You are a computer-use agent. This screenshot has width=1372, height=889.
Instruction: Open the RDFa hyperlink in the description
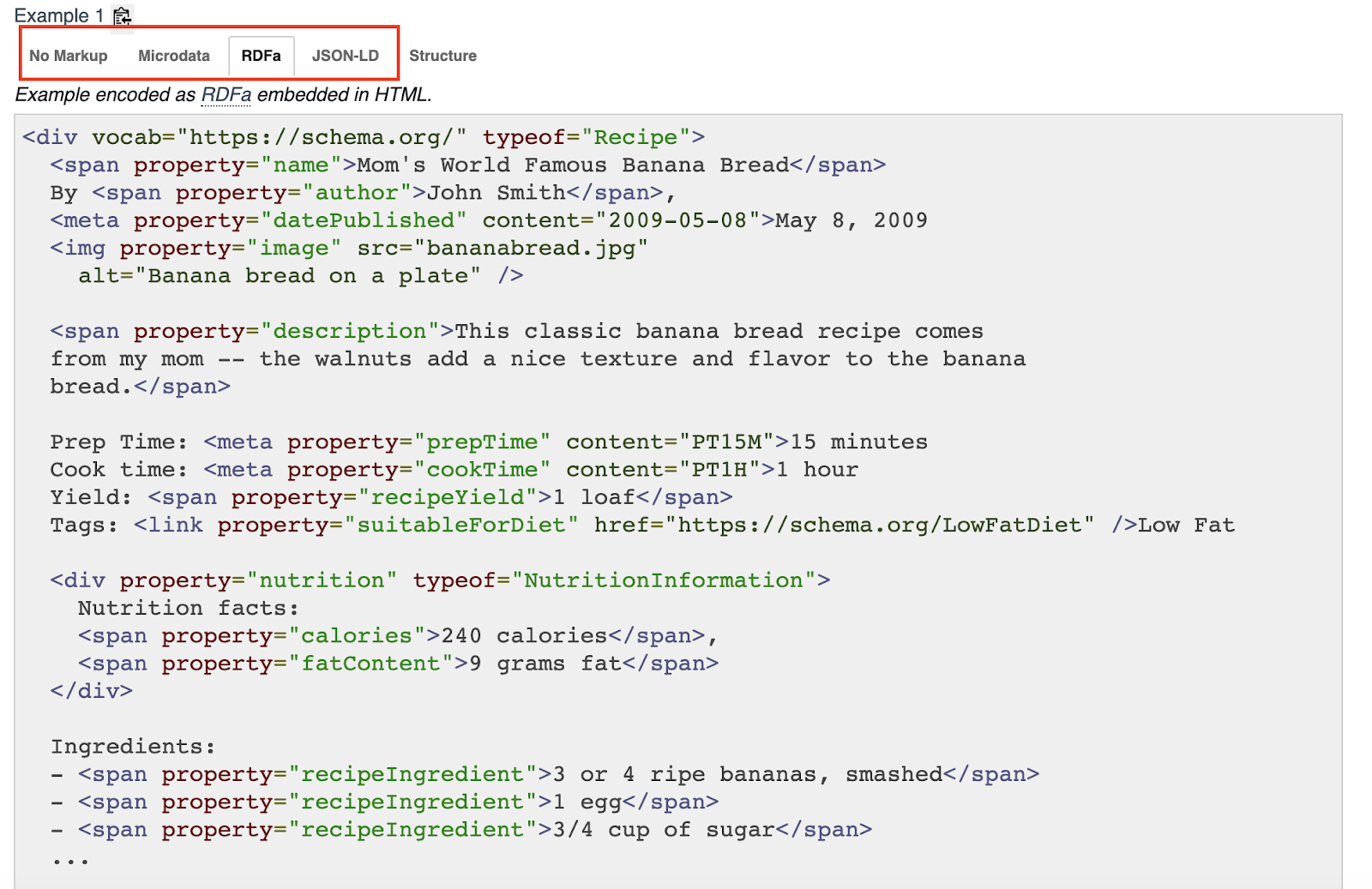click(x=226, y=95)
